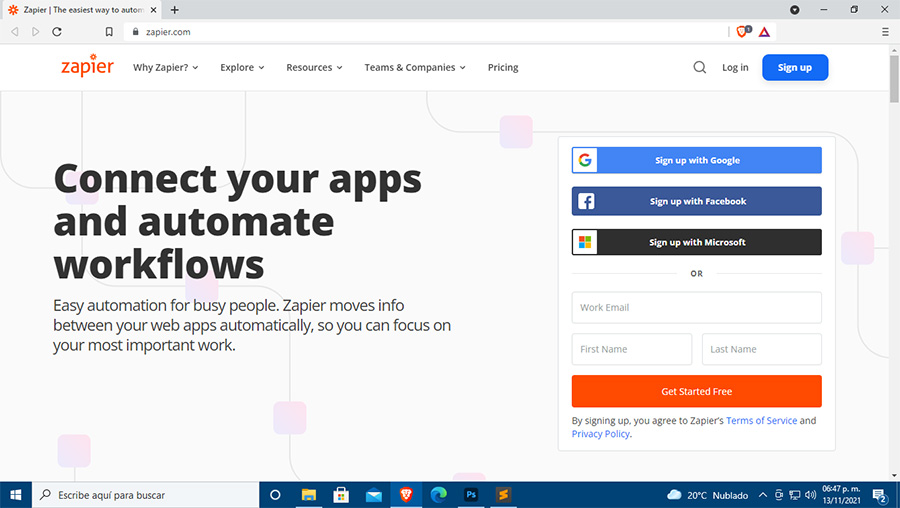Expand the Explore menu
This screenshot has height=508, width=900.
[x=242, y=67]
